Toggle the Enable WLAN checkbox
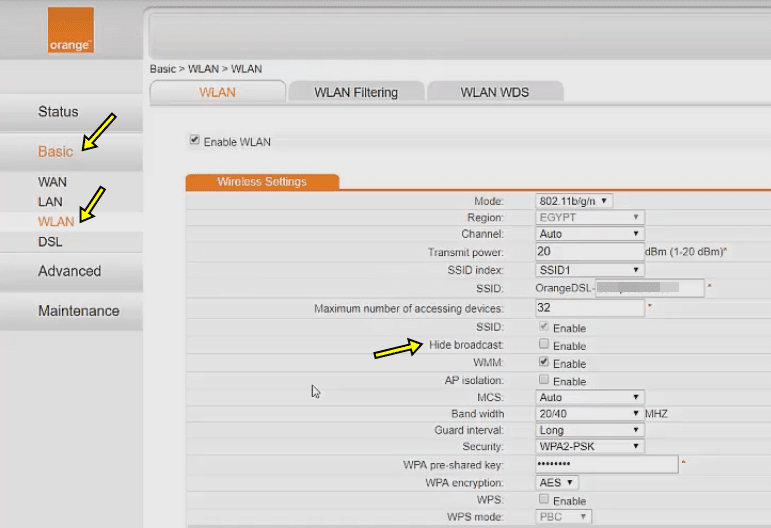The width and height of the screenshot is (771, 528). [195, 140]
